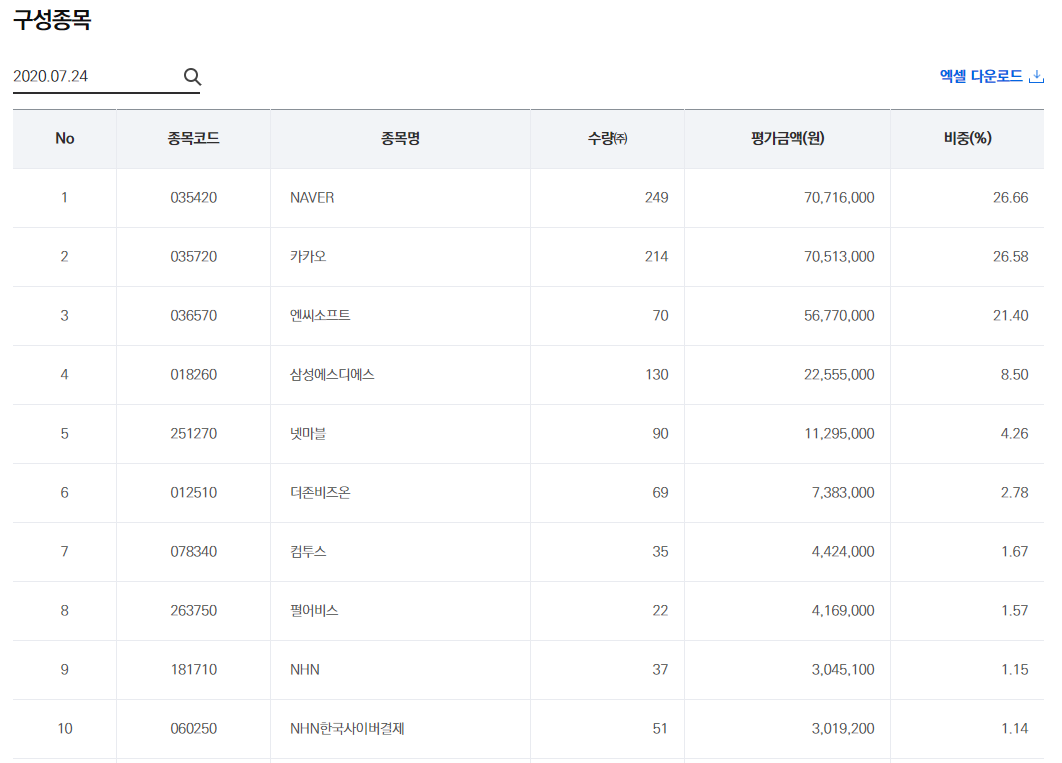Click stock code 035420

click(x=194, y=198)
